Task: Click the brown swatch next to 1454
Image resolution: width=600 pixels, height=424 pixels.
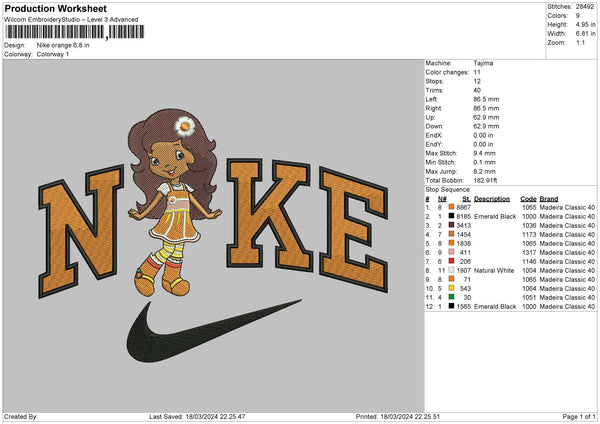Action: pyautogui.click(x=452, y=234)
